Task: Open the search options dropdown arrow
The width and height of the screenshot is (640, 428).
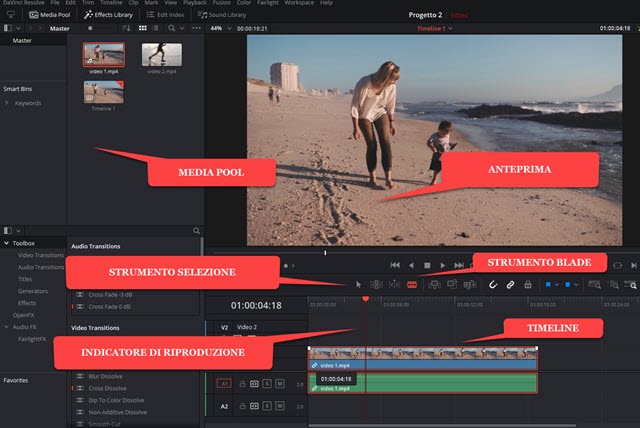Action: [x=182, y=28]
